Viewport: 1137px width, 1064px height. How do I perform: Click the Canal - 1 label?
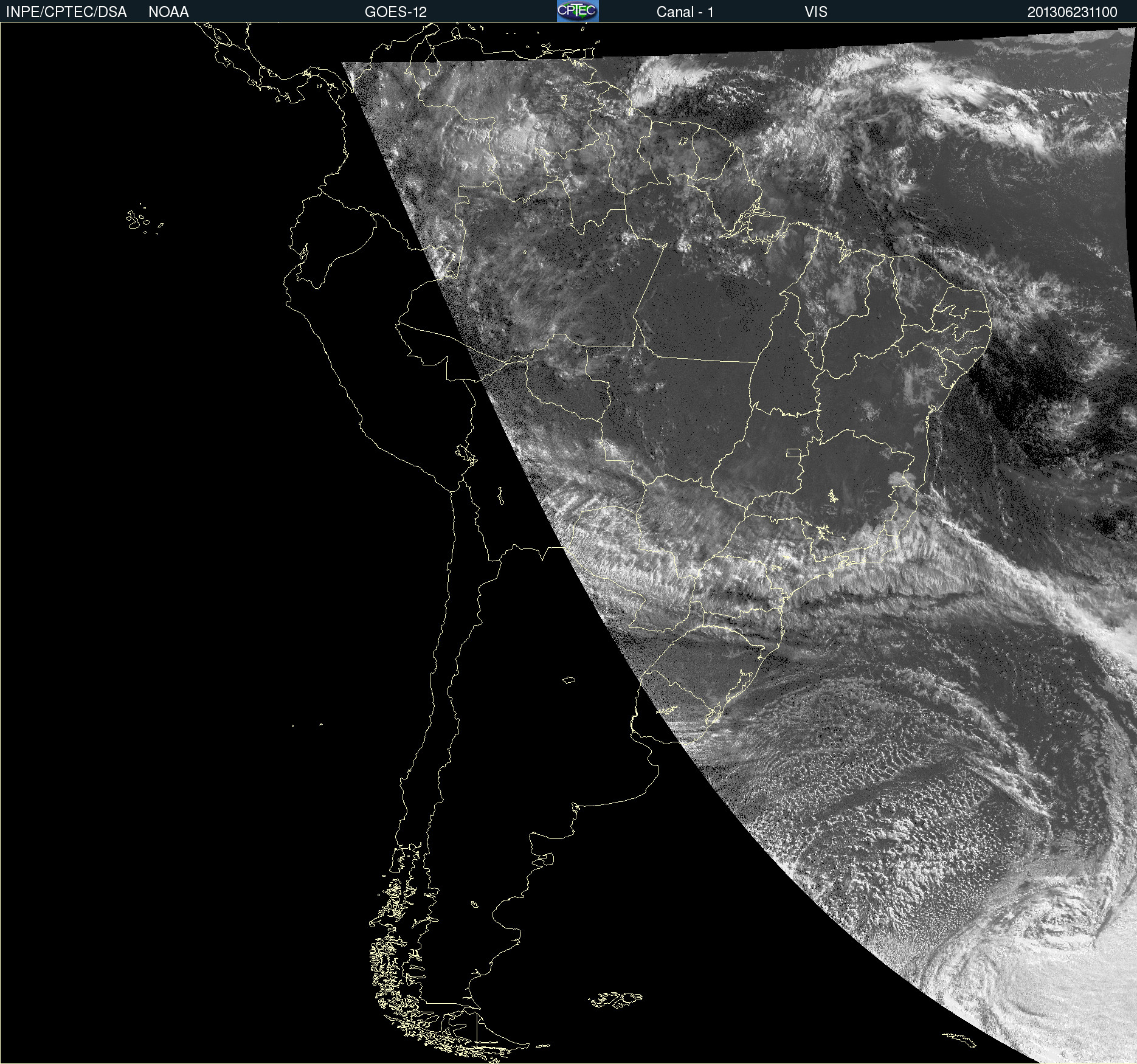[685, 12]
